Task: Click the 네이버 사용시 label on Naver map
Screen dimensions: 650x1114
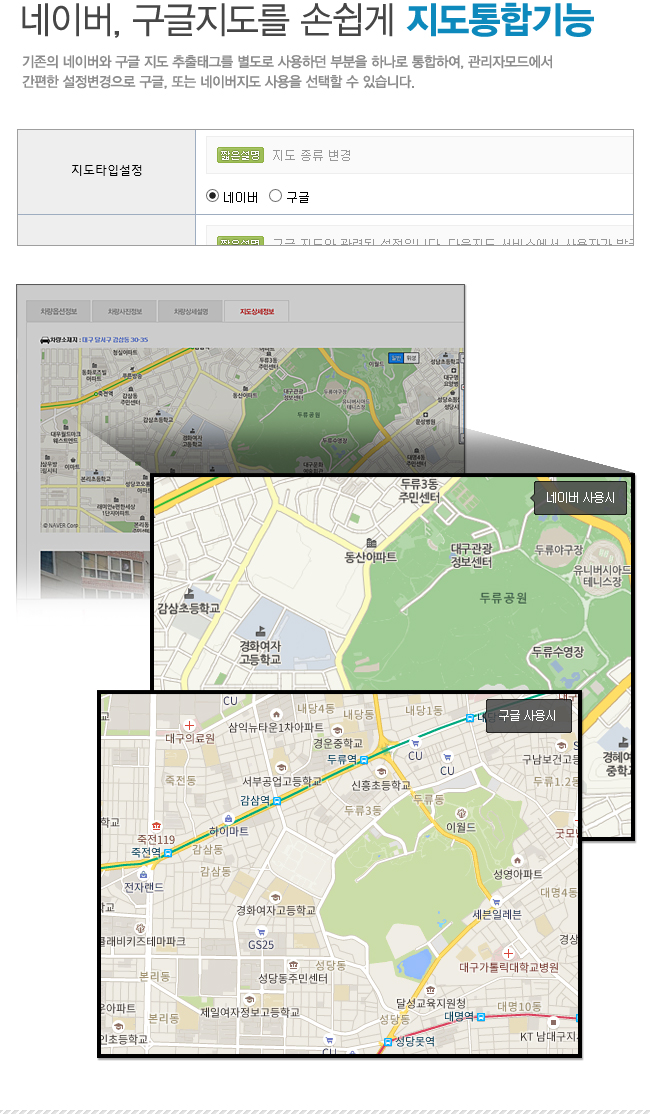Action: coord(580,498)
